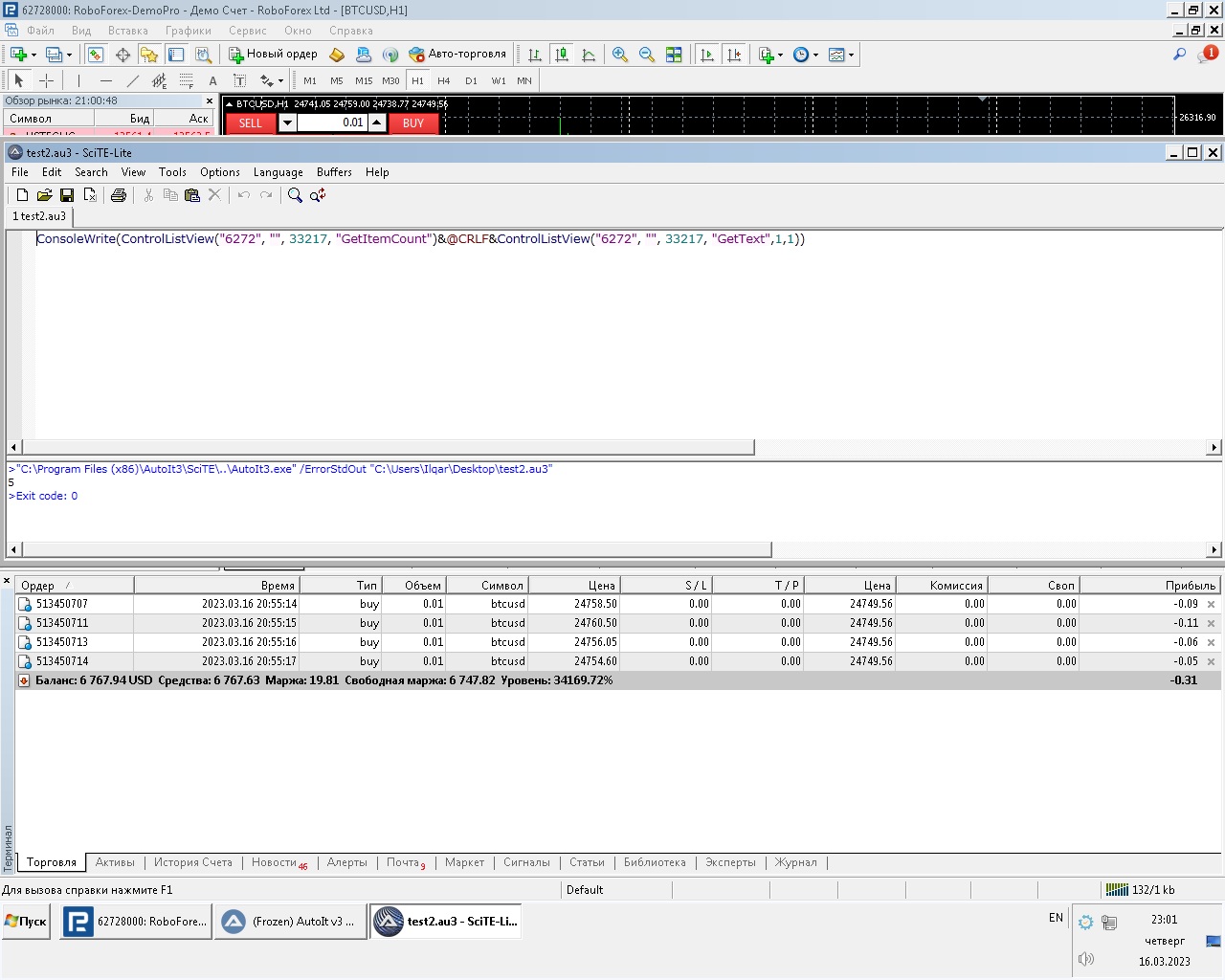Viewport: 1225px width, 980px height.
Task: Click the 0.01 volume input field
Action: point(332,122)
